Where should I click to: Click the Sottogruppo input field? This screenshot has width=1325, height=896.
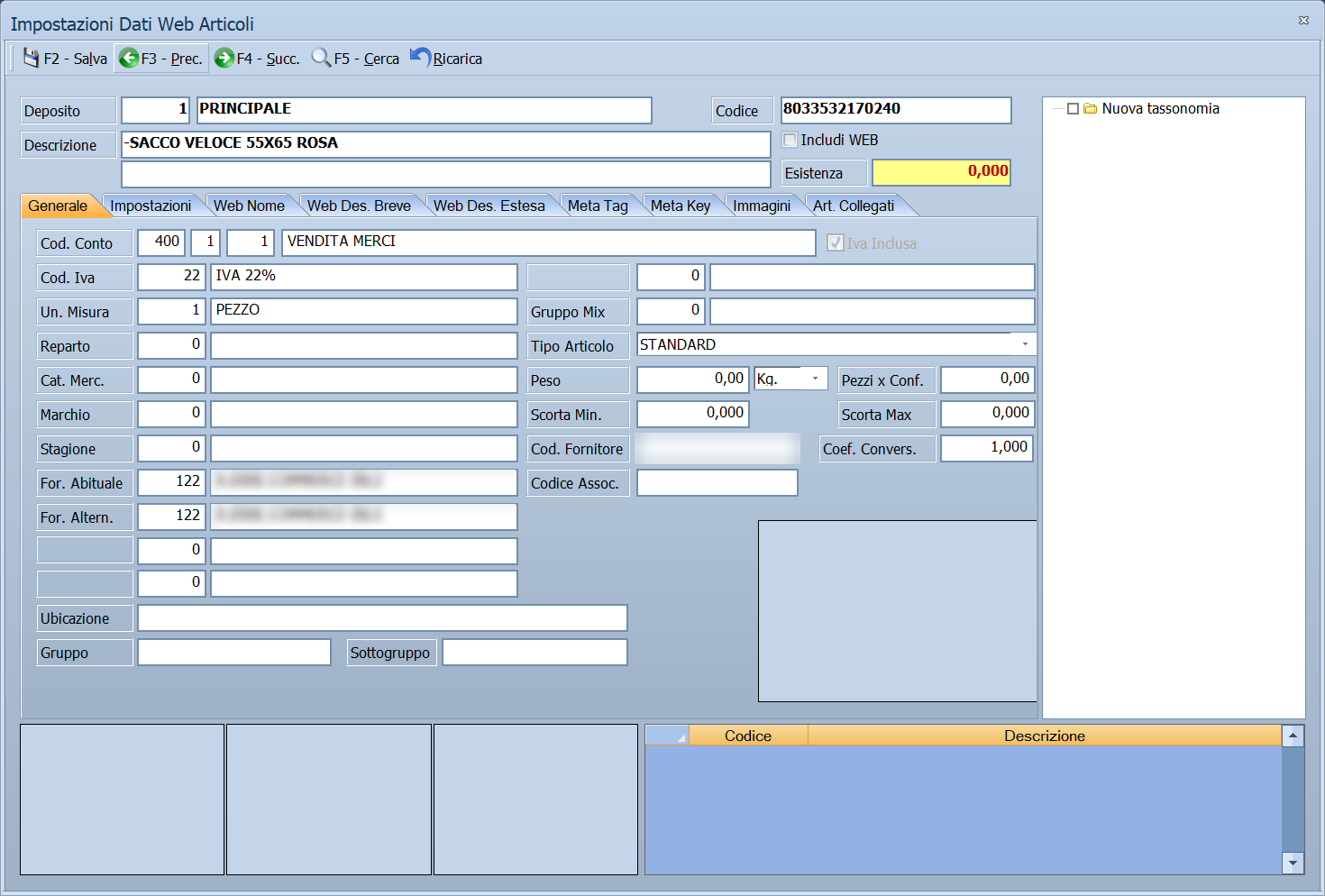(x=535, y=652)
